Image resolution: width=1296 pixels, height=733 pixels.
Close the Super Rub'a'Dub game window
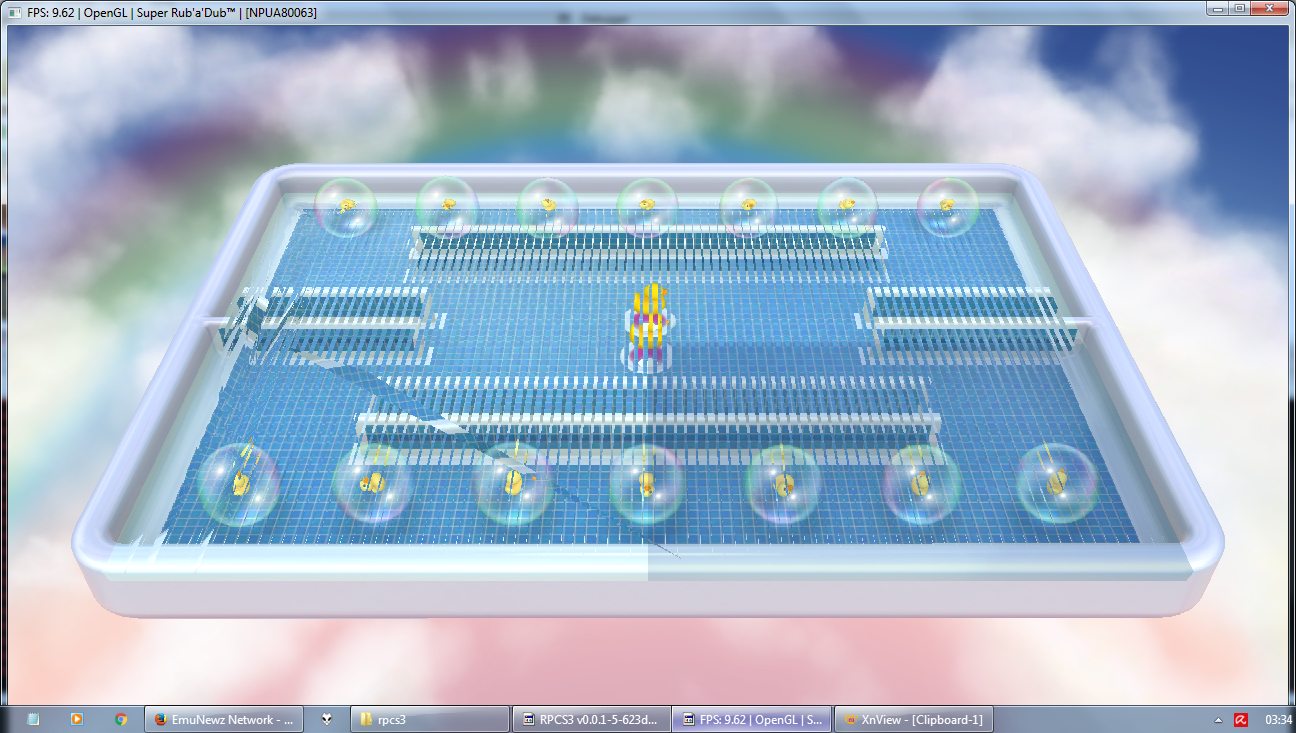tap(1270, 8)
